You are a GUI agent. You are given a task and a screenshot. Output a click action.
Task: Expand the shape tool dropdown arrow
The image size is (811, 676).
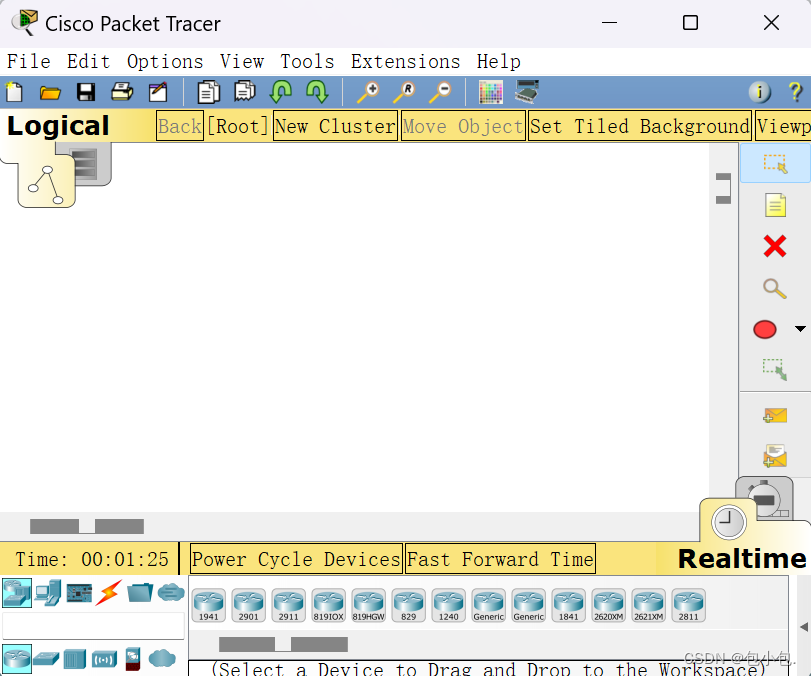(x=800, y=329)
